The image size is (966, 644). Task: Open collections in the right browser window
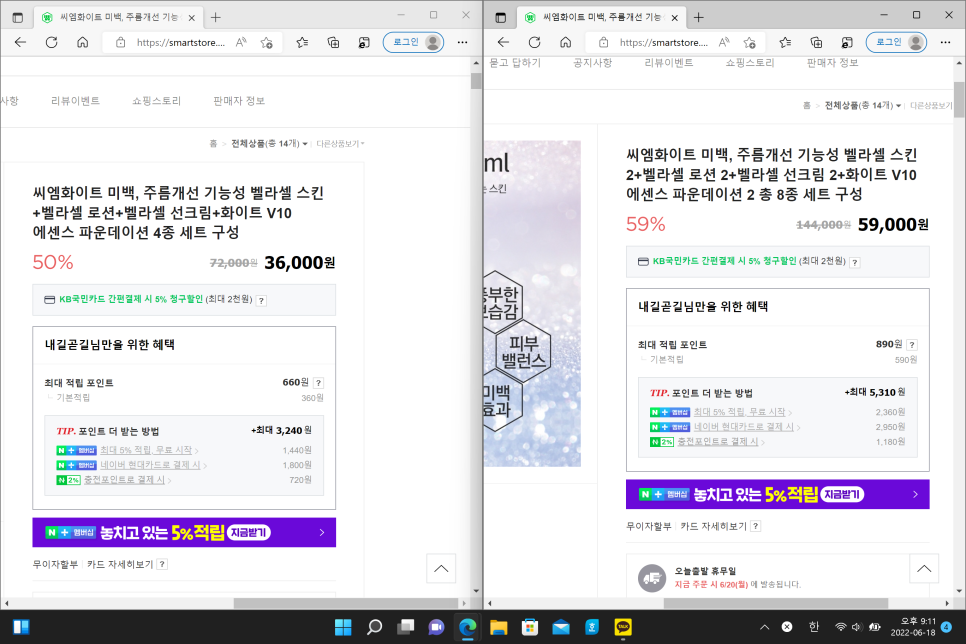pyautogui.click(x=816, y=43)
